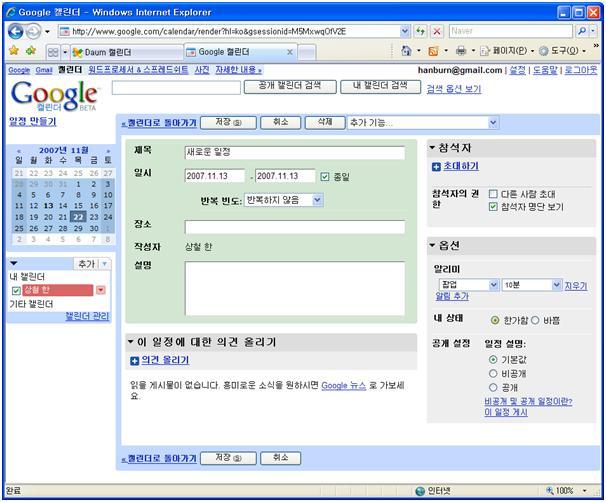Switch to the Daum 캘린더 tab
Screen dimensions: 606x502
[126, 52]
